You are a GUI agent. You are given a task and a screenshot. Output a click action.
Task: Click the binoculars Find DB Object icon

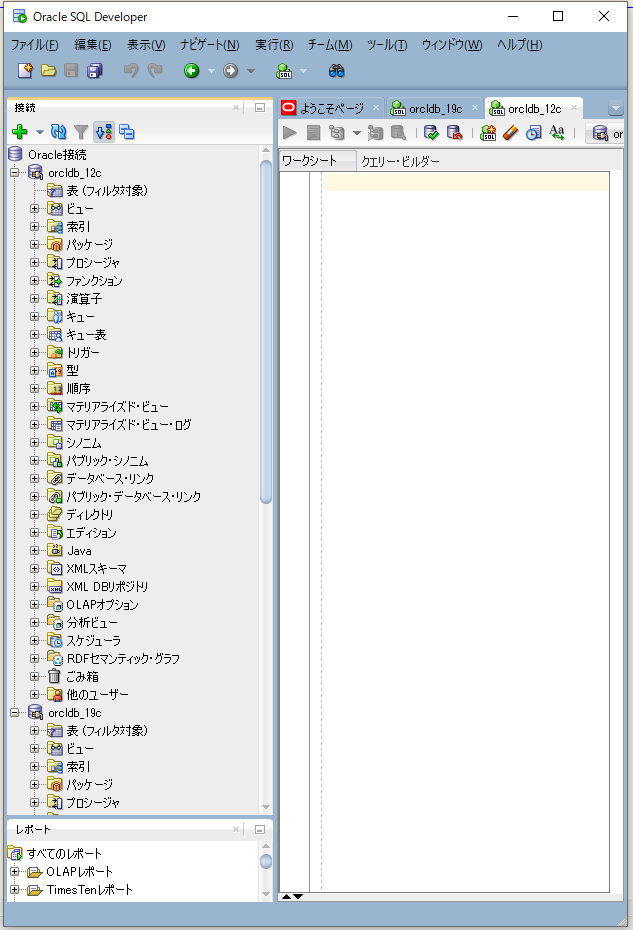tap(336, 71)
